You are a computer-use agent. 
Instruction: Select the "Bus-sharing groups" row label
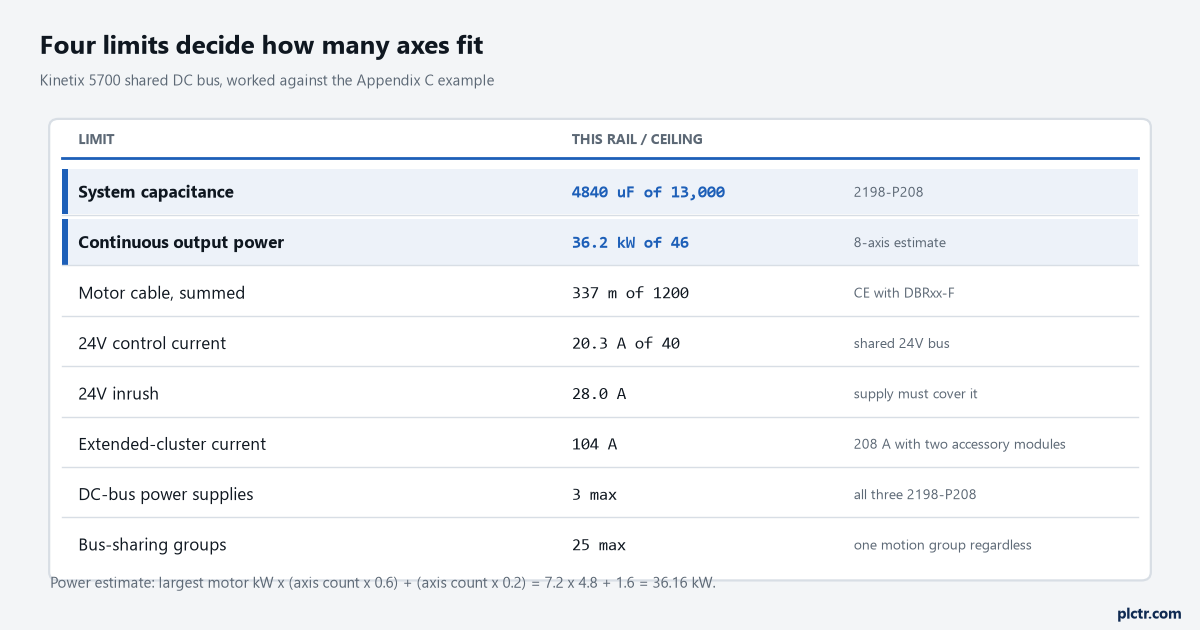point(152,545)
